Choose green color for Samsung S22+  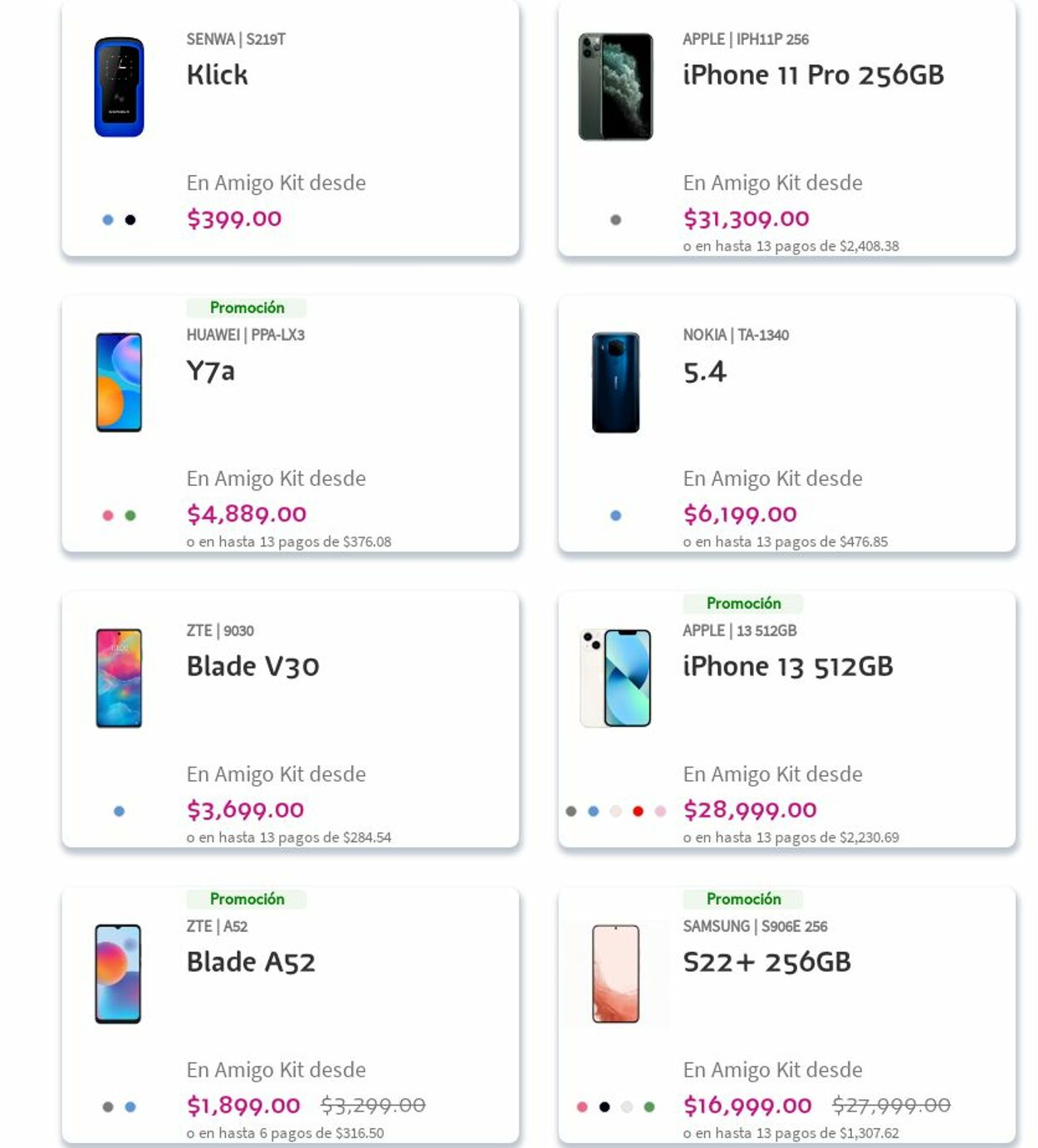pyautogui.click(x=649, y=1107)
